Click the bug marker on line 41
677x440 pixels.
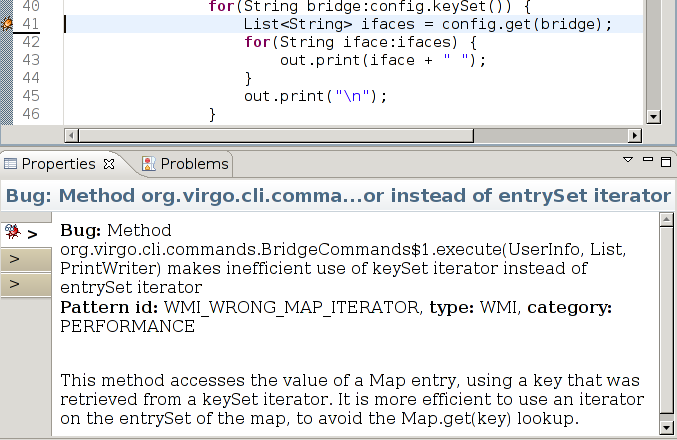click(8, 24)
